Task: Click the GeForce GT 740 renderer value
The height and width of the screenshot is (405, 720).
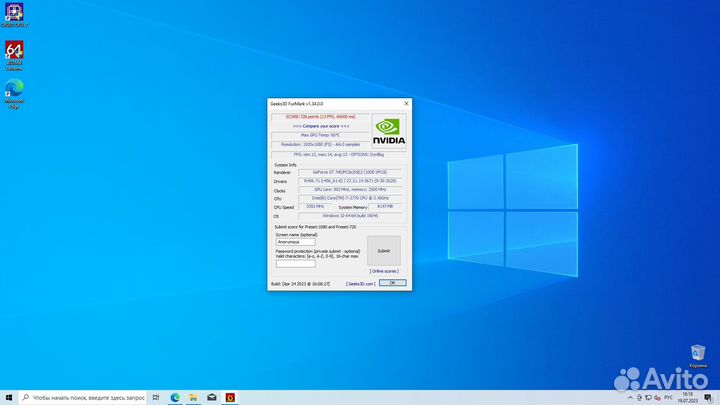Action: point(350,172)
